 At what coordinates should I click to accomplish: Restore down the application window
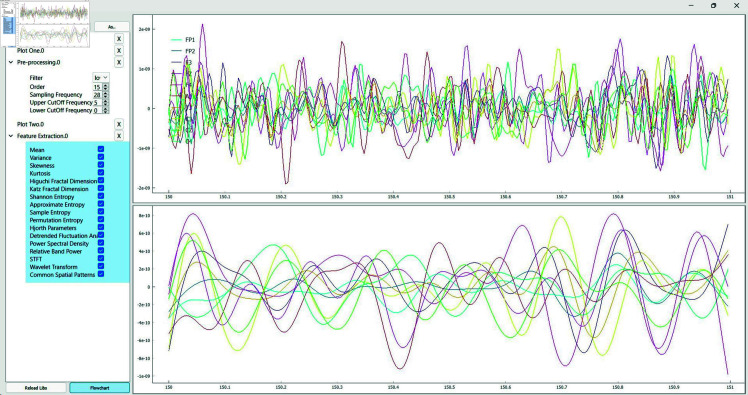(x=714, y=6)
